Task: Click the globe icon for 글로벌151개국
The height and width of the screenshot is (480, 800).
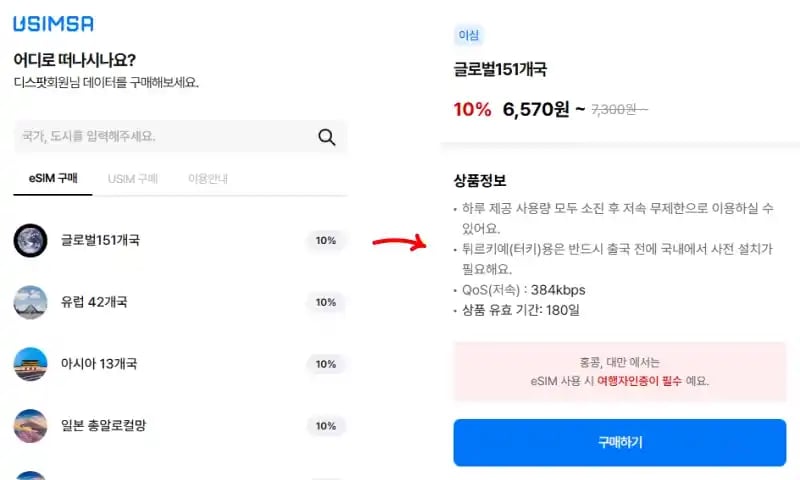Action: pos(30,240)
